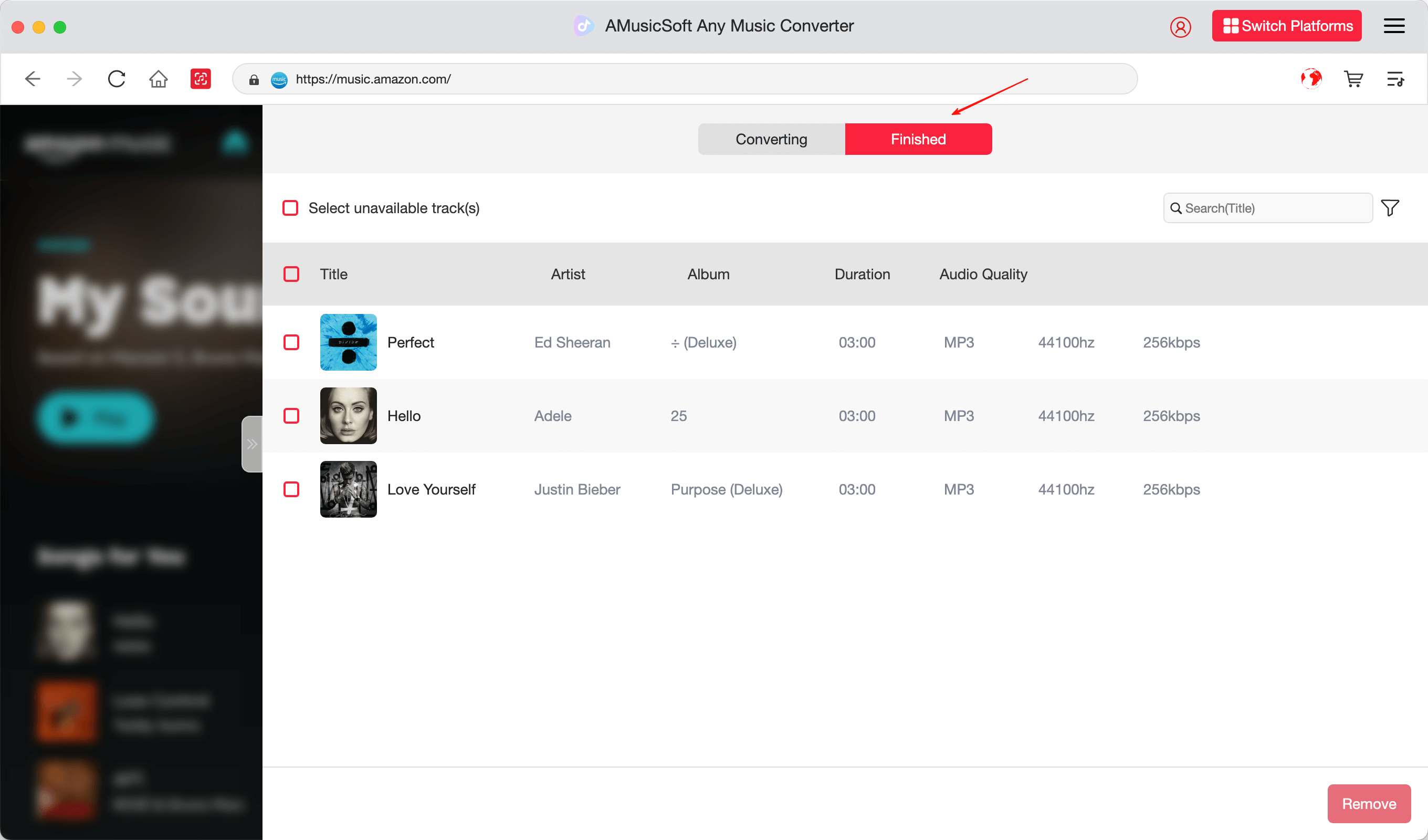Click the Love Yourself album cover thumbnail
The height and width of the screenshot is (840, 1428).
pyautogui.click(x=348, y=489)
